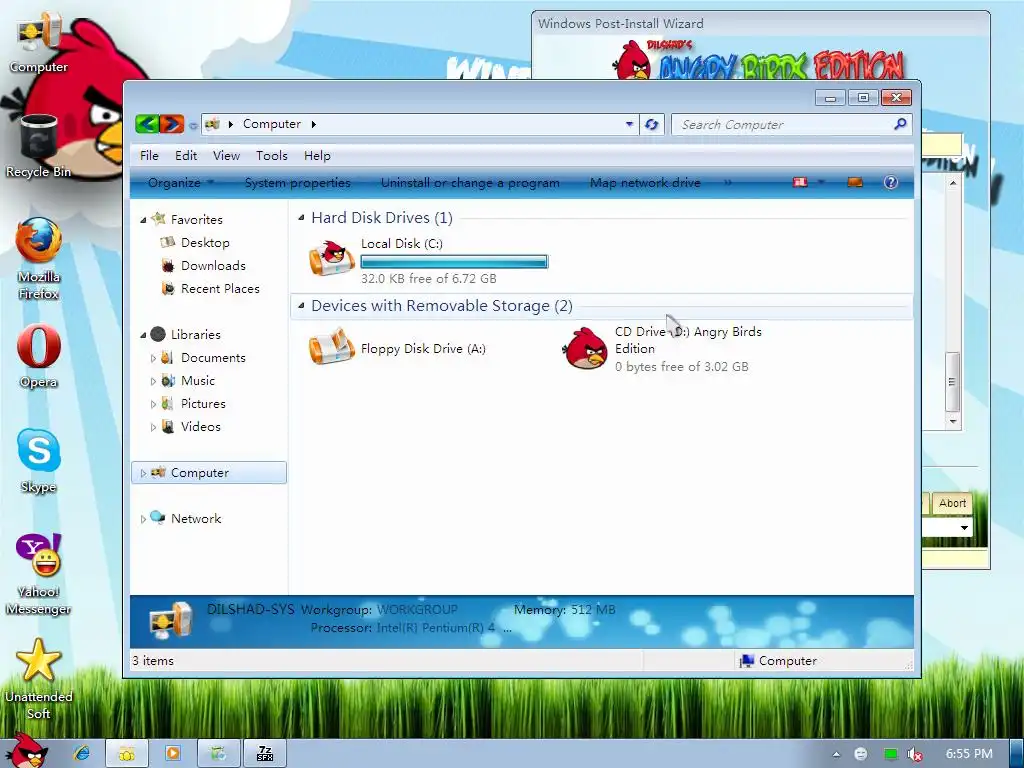Expand the Computer node in the navigation pane
The height and width of the screenshot is (768, 1024).
(143, 473)
